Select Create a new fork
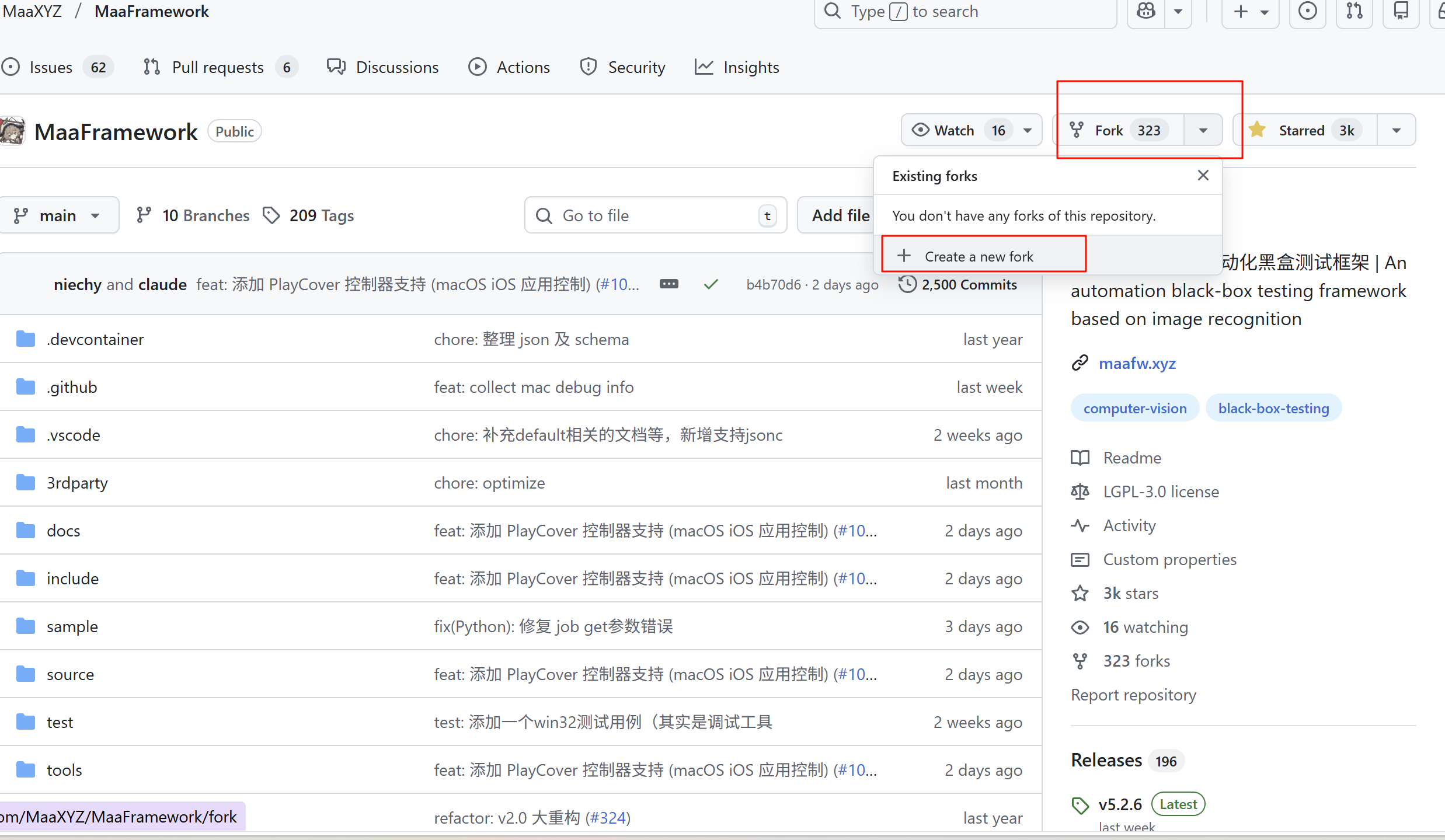Screen dimensions: 1445x840 click(x=1048, y=256)
